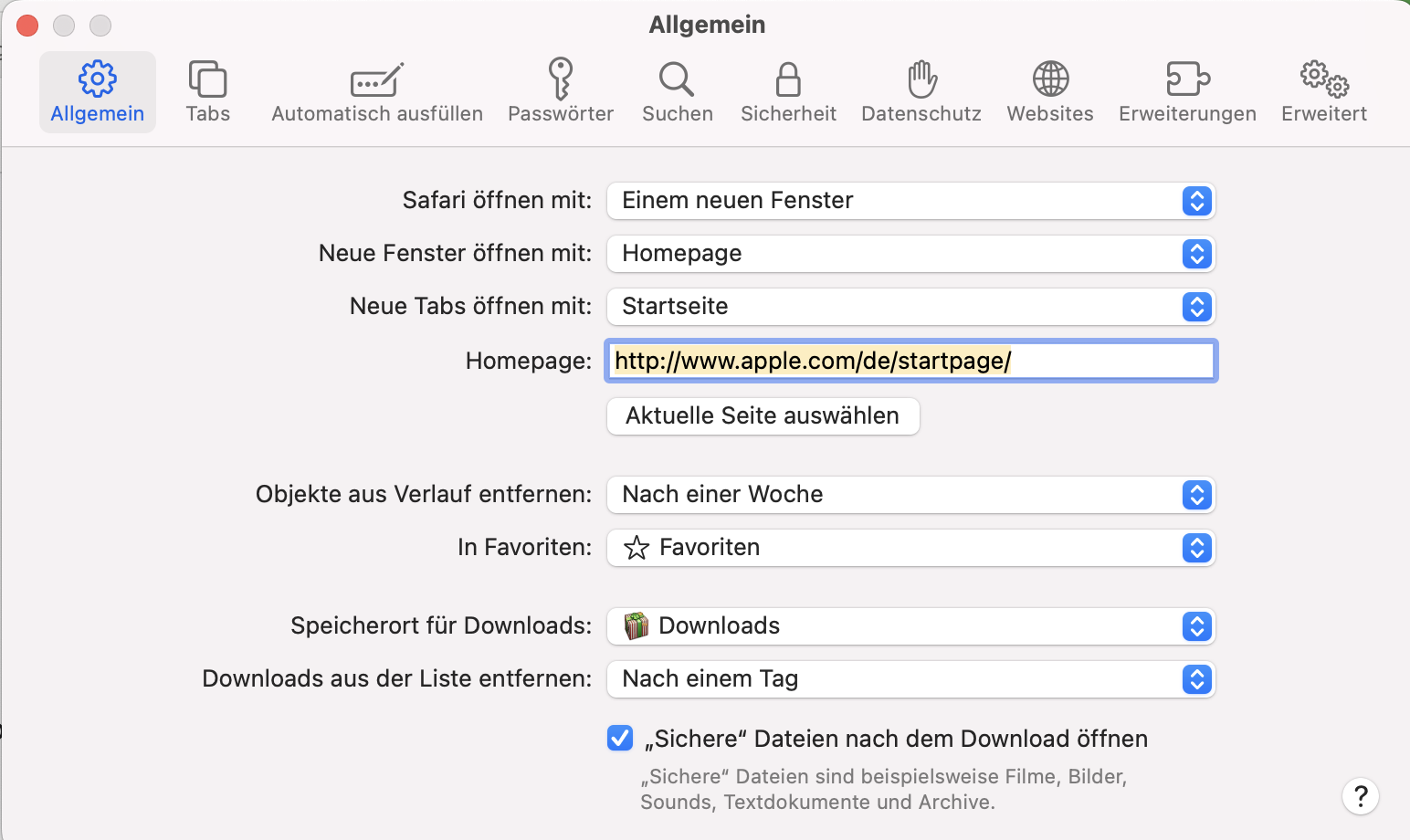The image size is (1410, 840).
Task: Open Sicherheit lock settings
Action: click(x=788, y=92)
